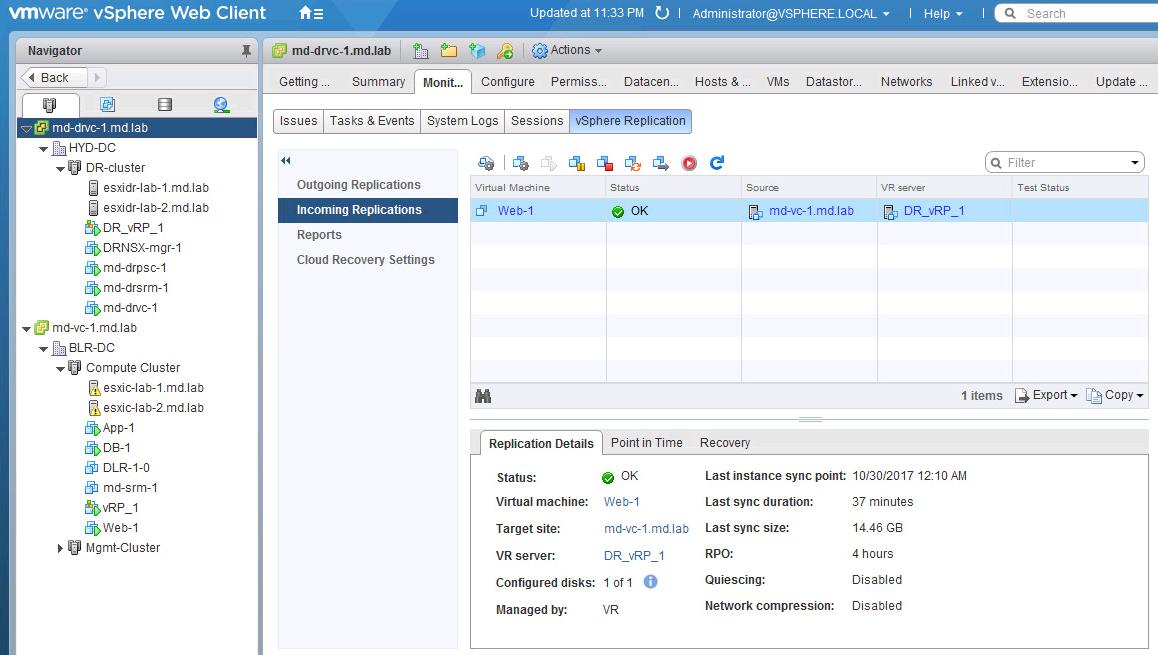Open the Sessions sub-tab

(537, 120)
